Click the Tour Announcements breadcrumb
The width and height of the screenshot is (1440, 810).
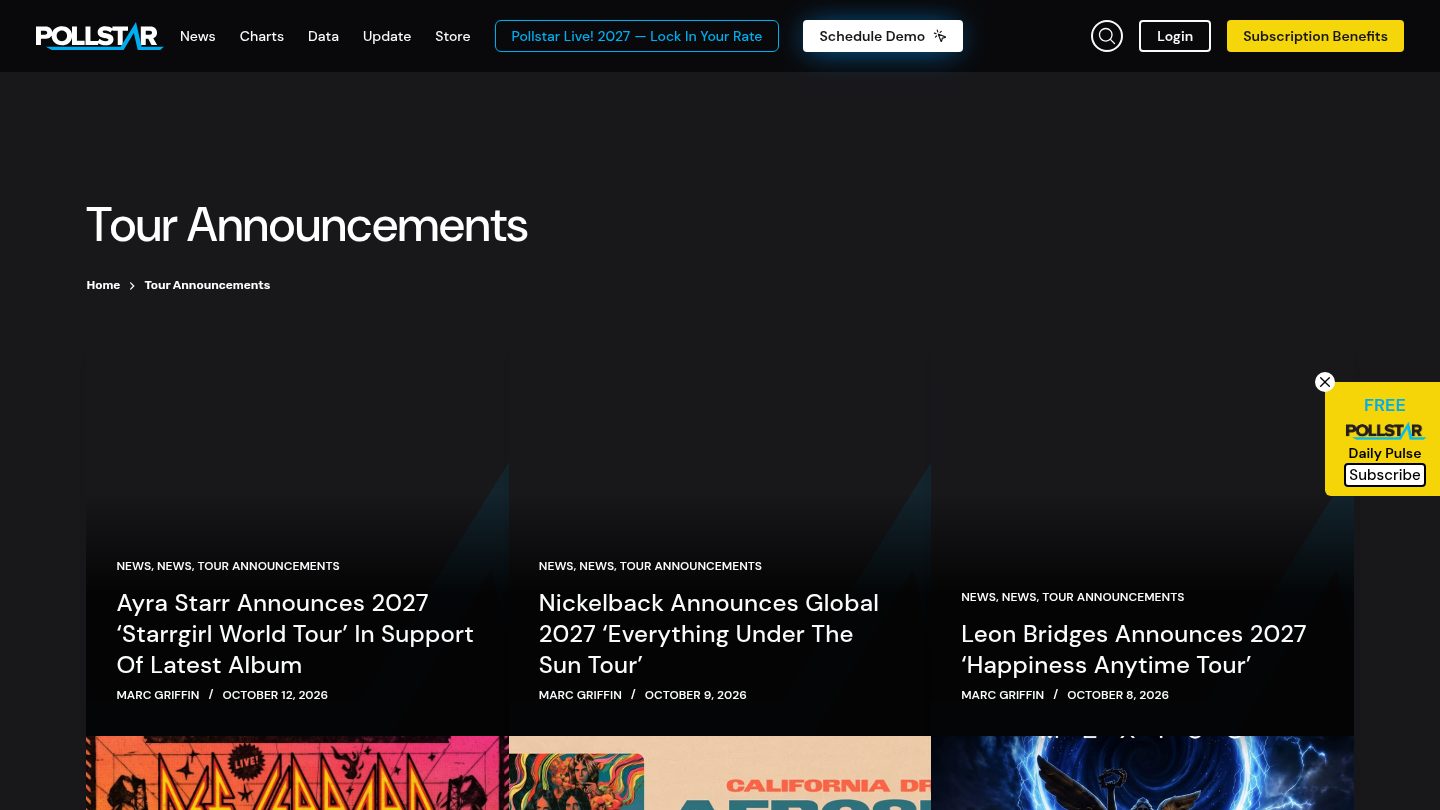(x=207, y=285)
